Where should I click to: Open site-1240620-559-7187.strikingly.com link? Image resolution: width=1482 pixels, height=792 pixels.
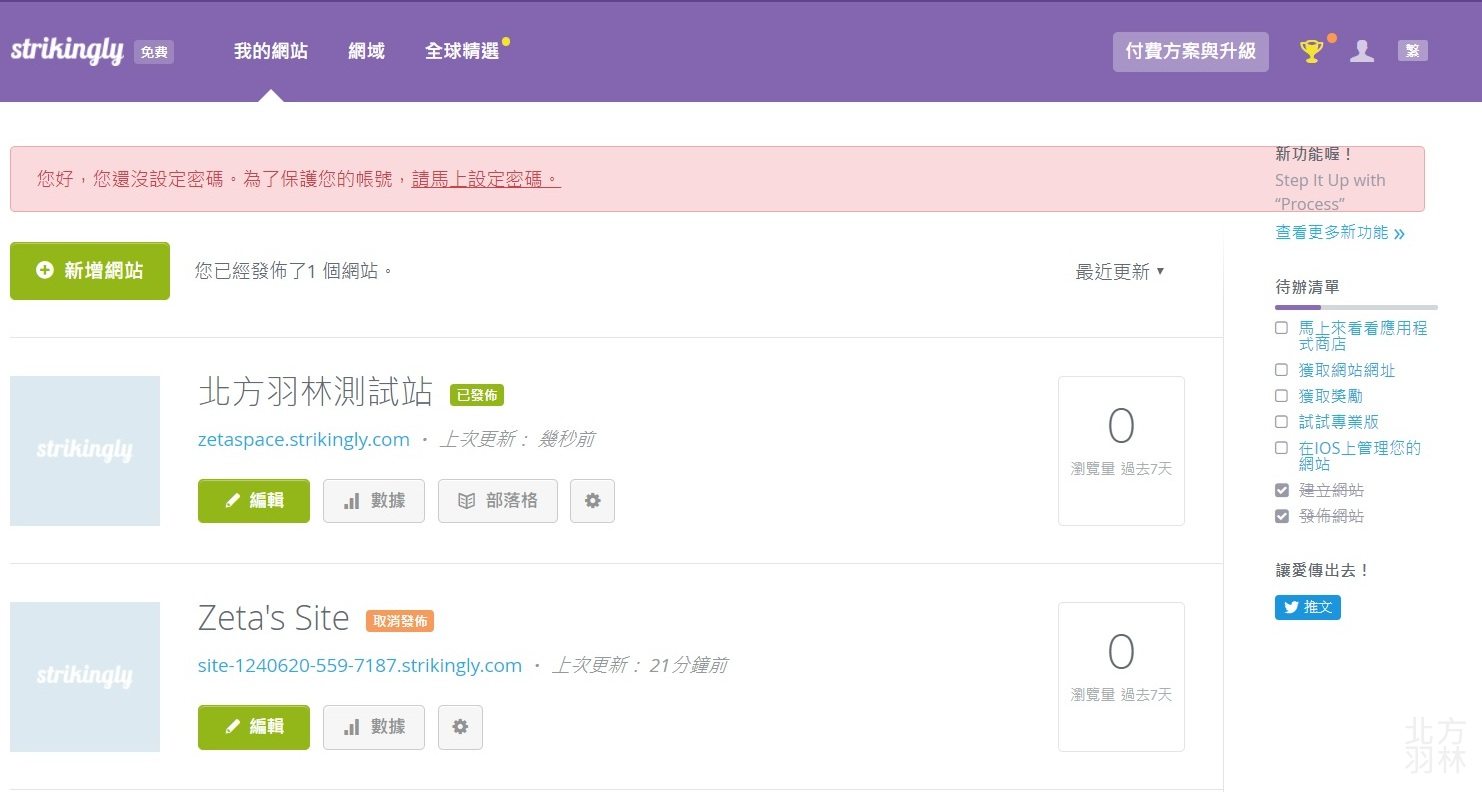click(360, 666)
